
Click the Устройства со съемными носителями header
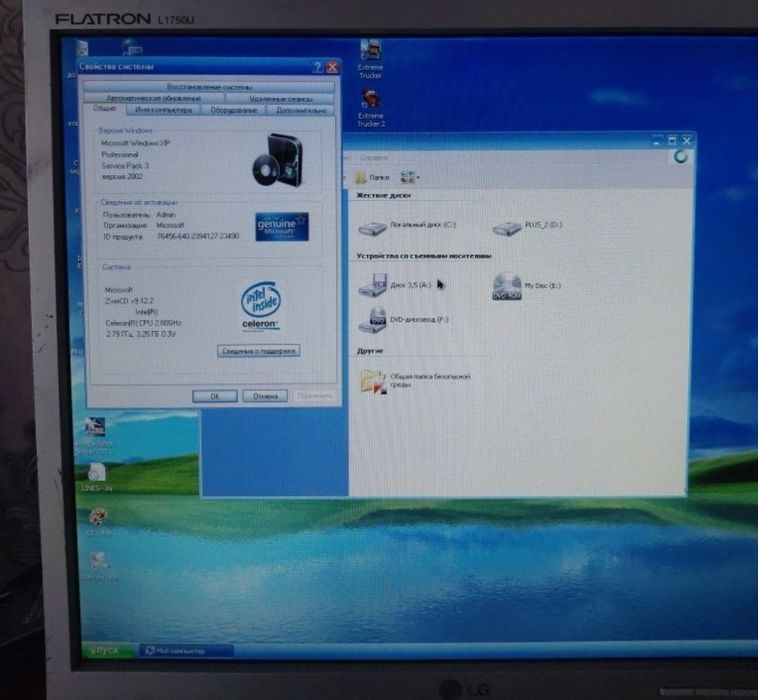424,256
